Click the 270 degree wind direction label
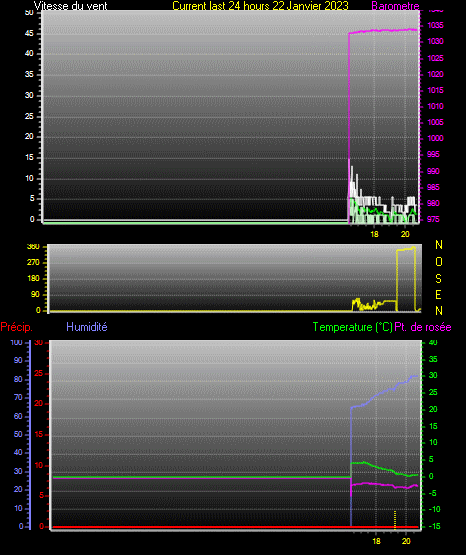This screenshot has height=555, width=466. (33, 262)
